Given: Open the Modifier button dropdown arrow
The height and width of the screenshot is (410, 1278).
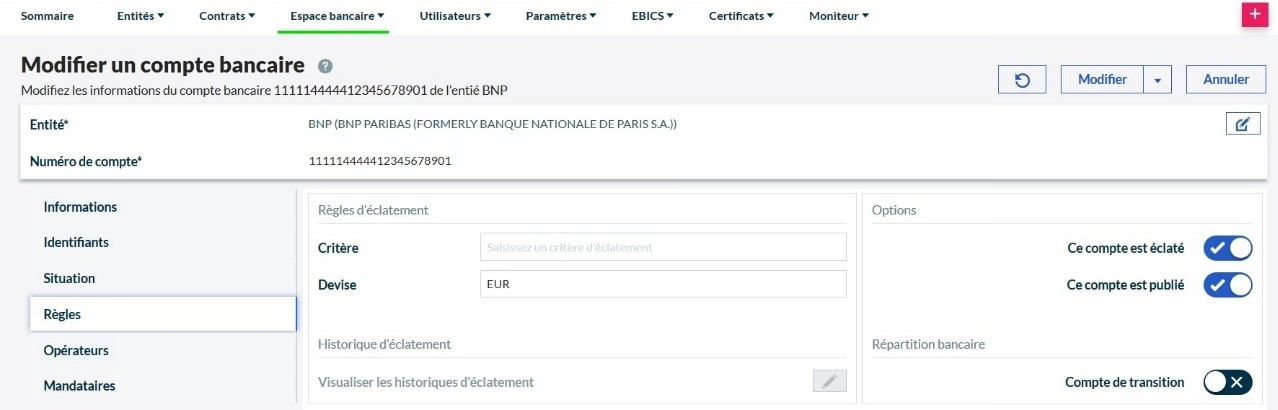Looking at the screenshot, I should (x=1157, y=80).
